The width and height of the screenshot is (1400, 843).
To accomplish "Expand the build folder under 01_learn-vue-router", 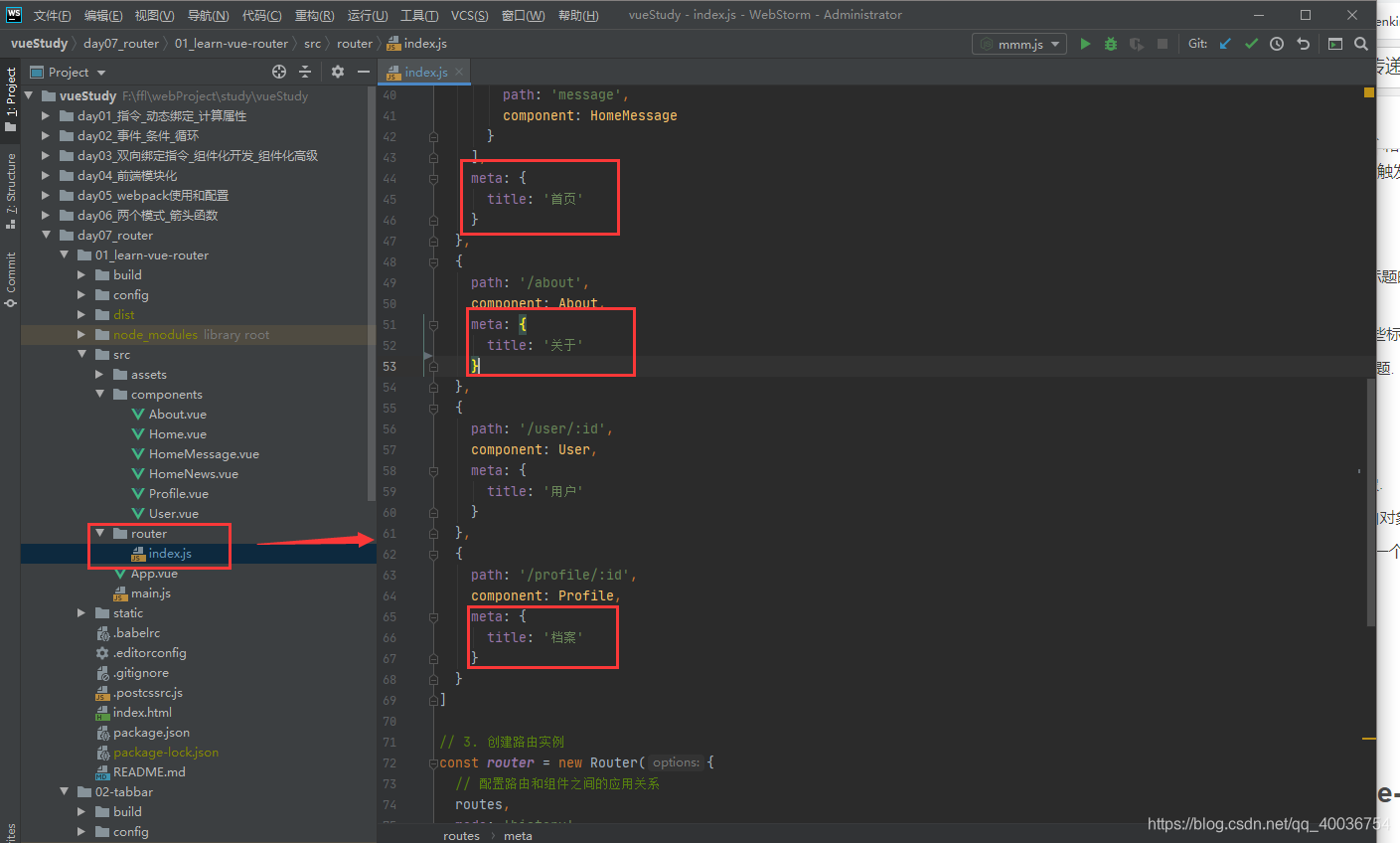I will pos(81,275).
